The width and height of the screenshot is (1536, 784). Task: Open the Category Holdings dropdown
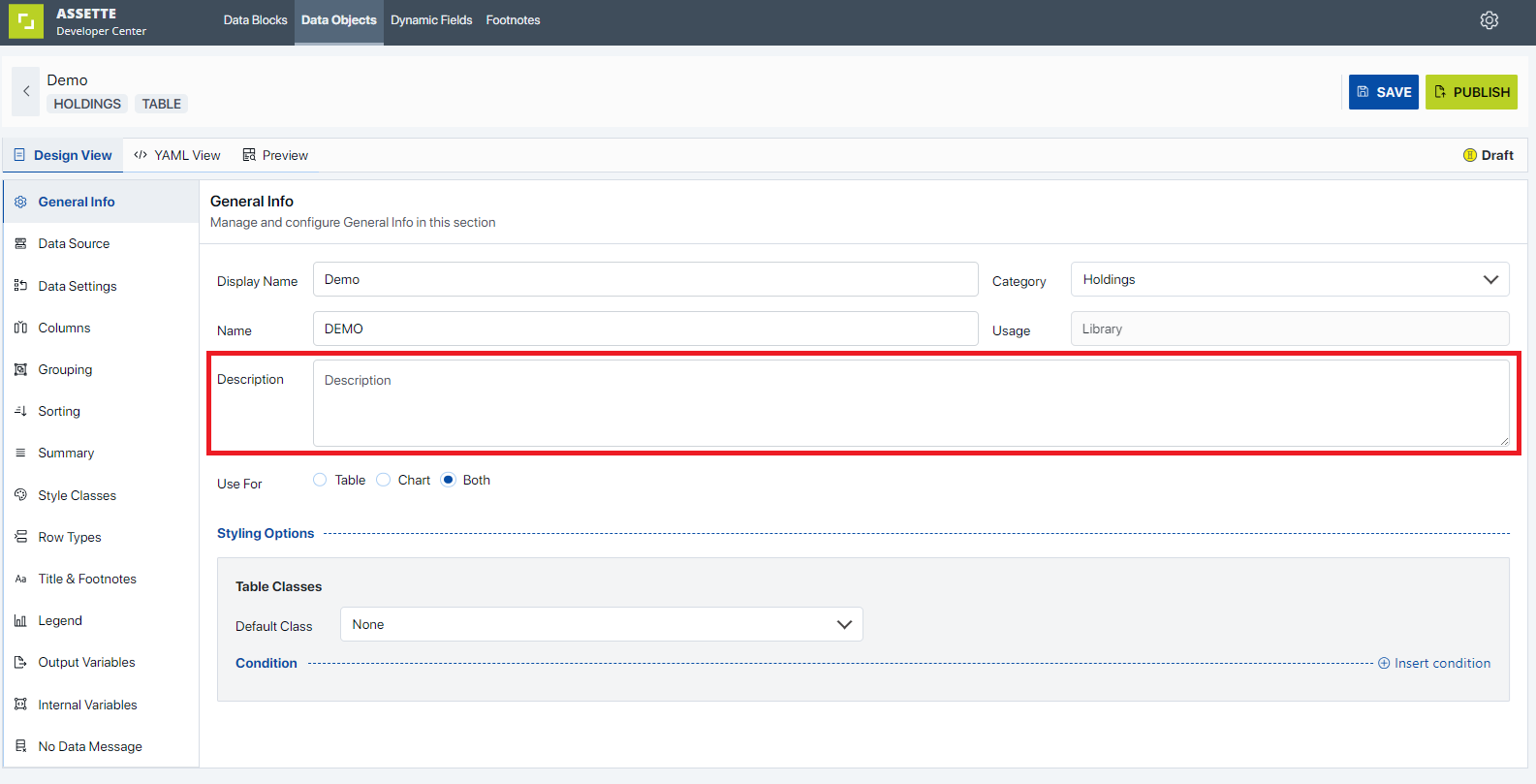click(1290, 279)
